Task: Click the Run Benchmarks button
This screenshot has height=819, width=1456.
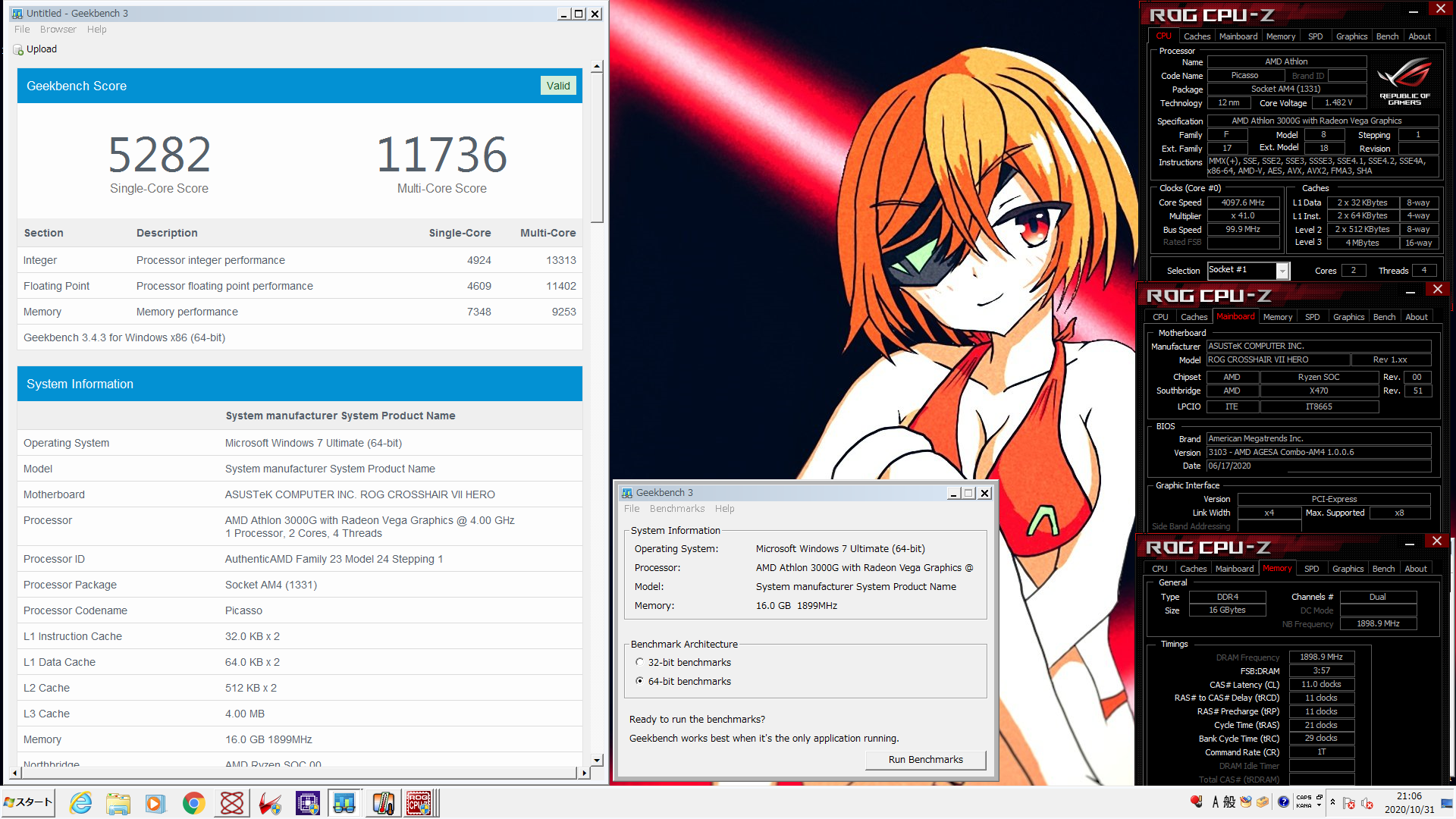Action: coord(925,760)
